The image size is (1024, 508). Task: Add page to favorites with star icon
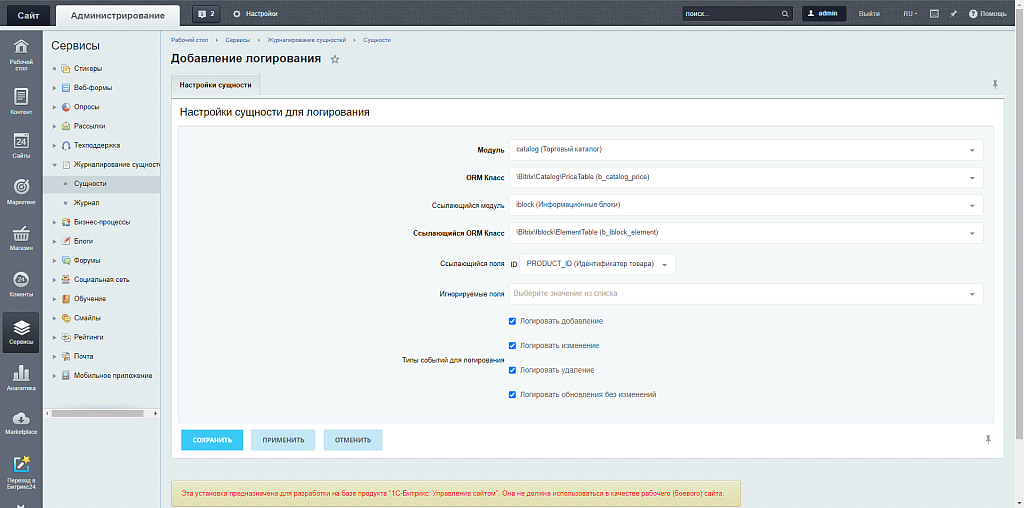pos(335,60)
